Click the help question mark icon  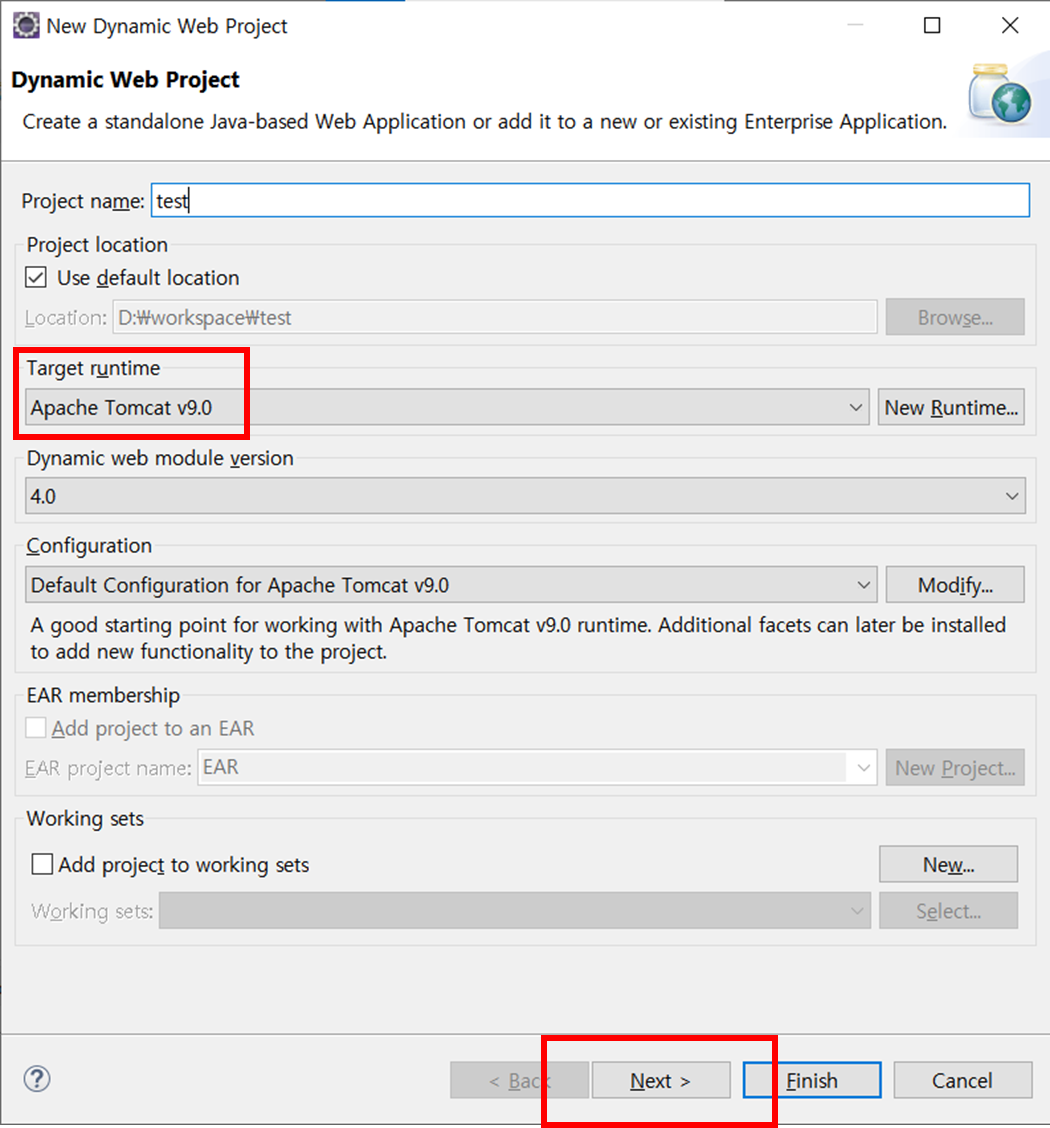point(37,1078)
